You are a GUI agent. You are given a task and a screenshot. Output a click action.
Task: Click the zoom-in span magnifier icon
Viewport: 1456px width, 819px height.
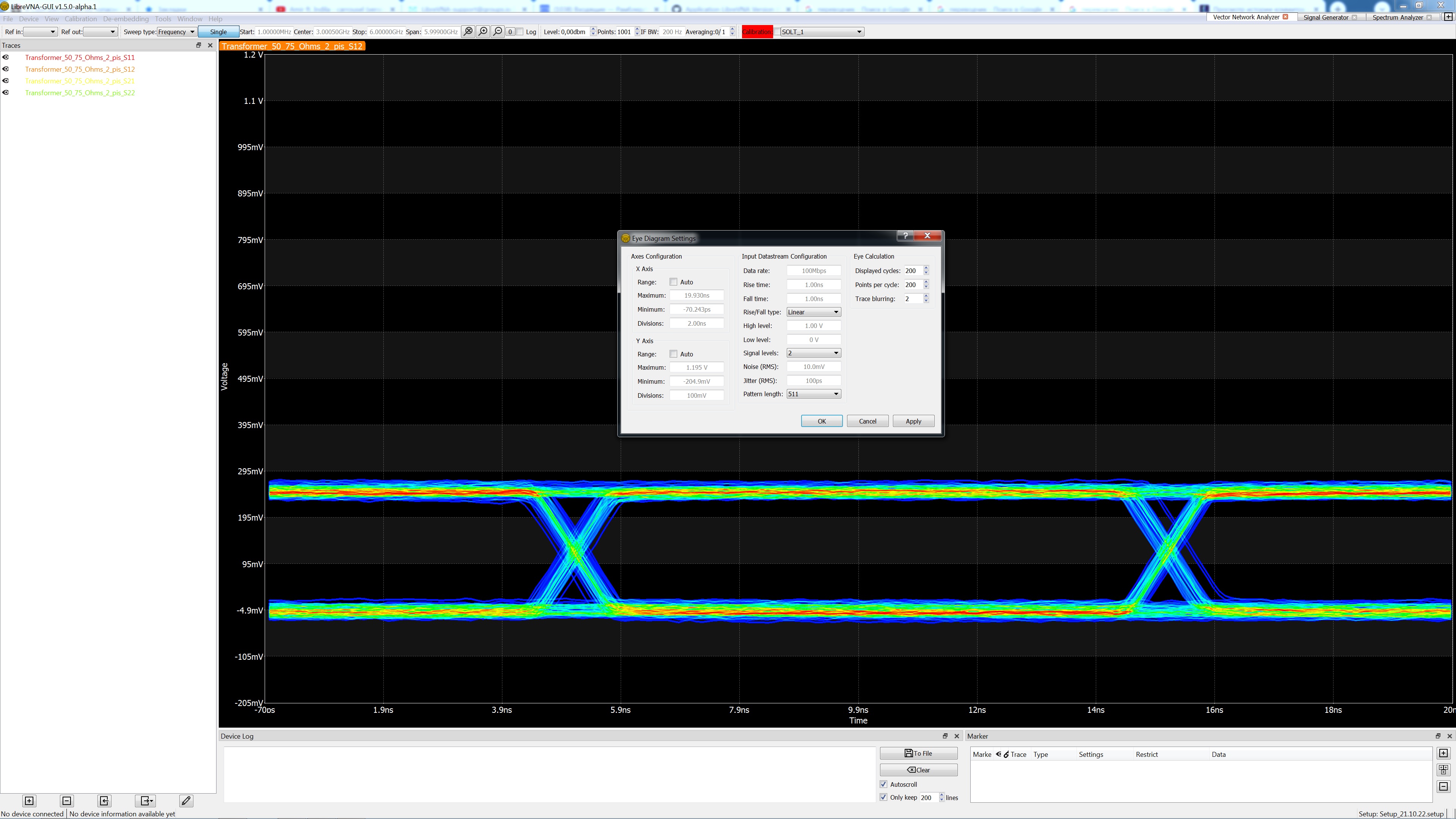[x=483, y=31]
